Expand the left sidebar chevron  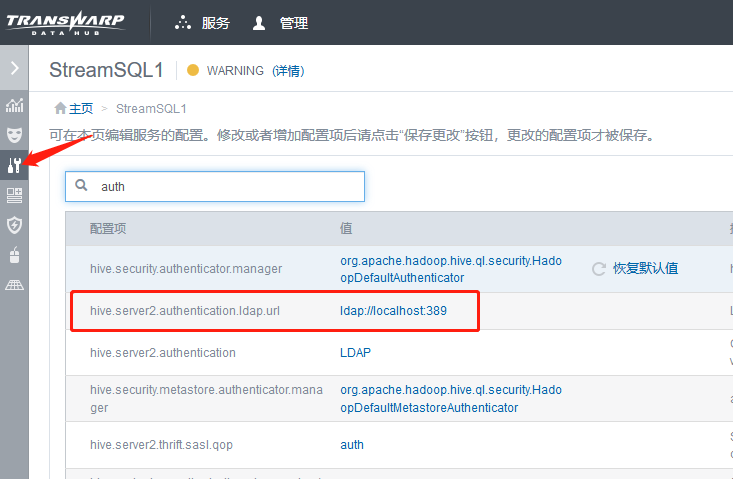(x=14, y=69)
